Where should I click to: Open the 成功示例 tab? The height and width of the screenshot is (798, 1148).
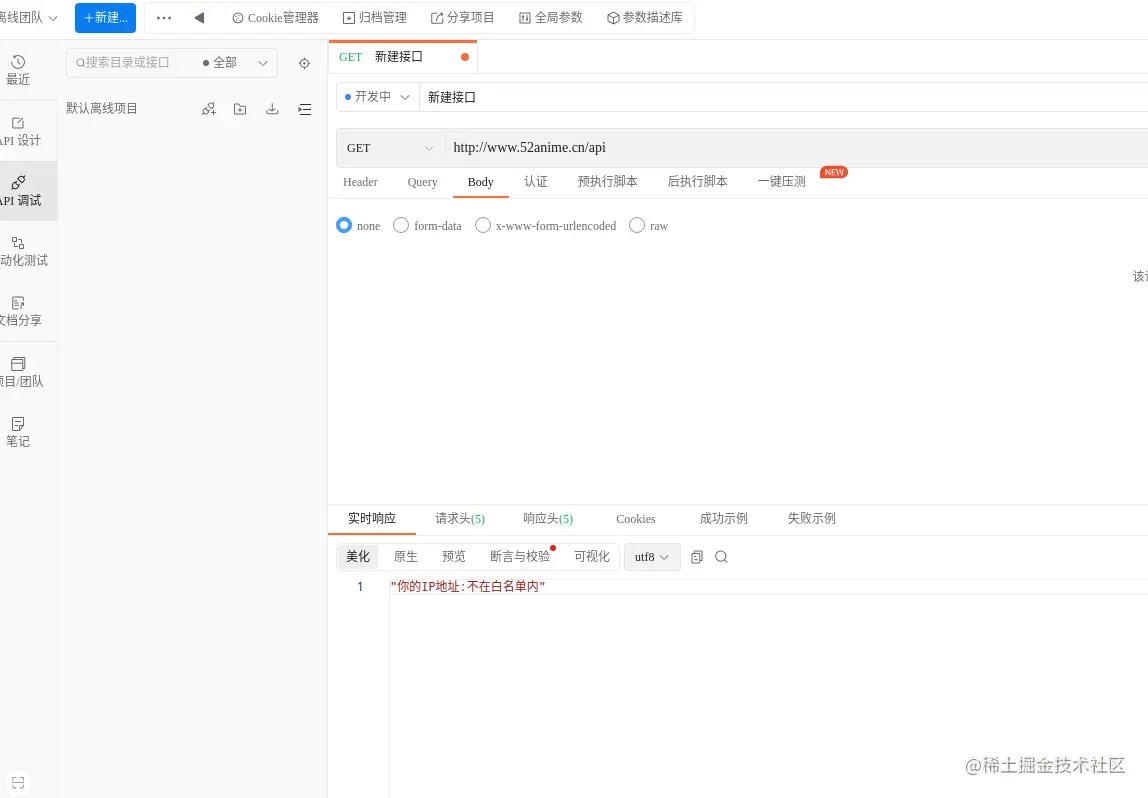coord(723,518)
